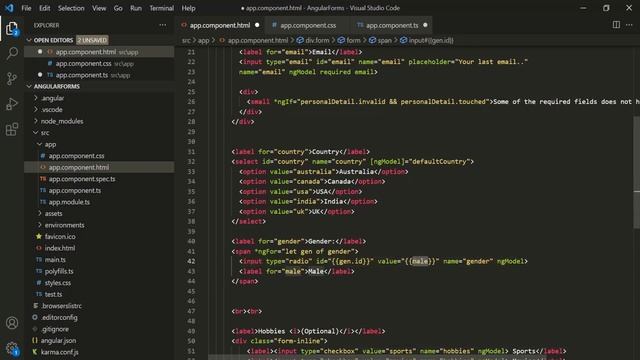The height and width of the screenshot is (360, 640).
Task: Click unsaved dot on app.component.html tab
Action: pyautogui.click(x=257, y=25)
